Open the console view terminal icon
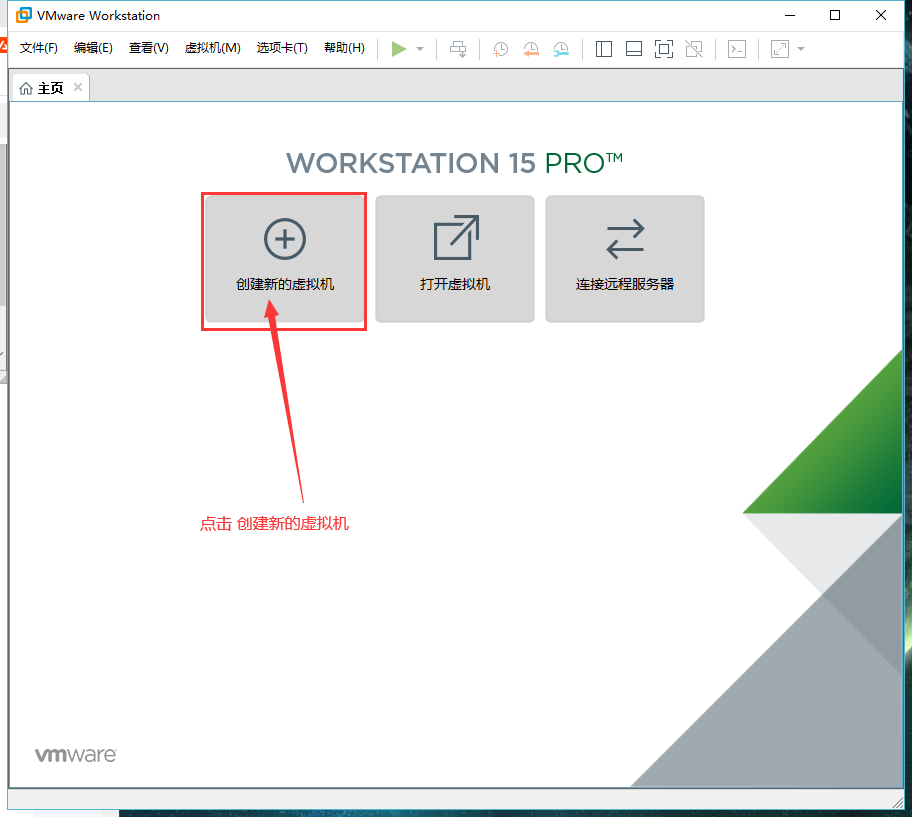The width and height of the screenshot is (912, 817). 737,49
